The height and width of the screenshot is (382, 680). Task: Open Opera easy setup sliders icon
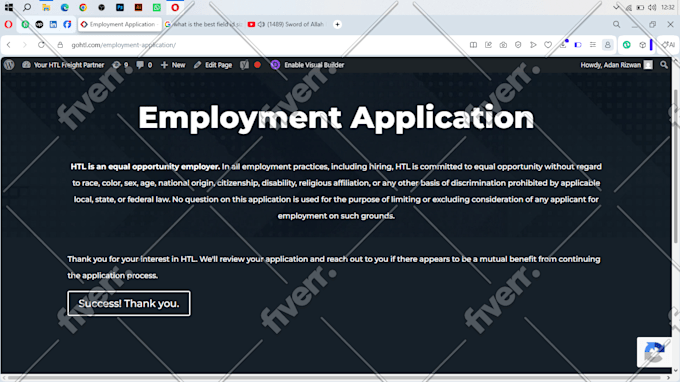click(593, 45)
